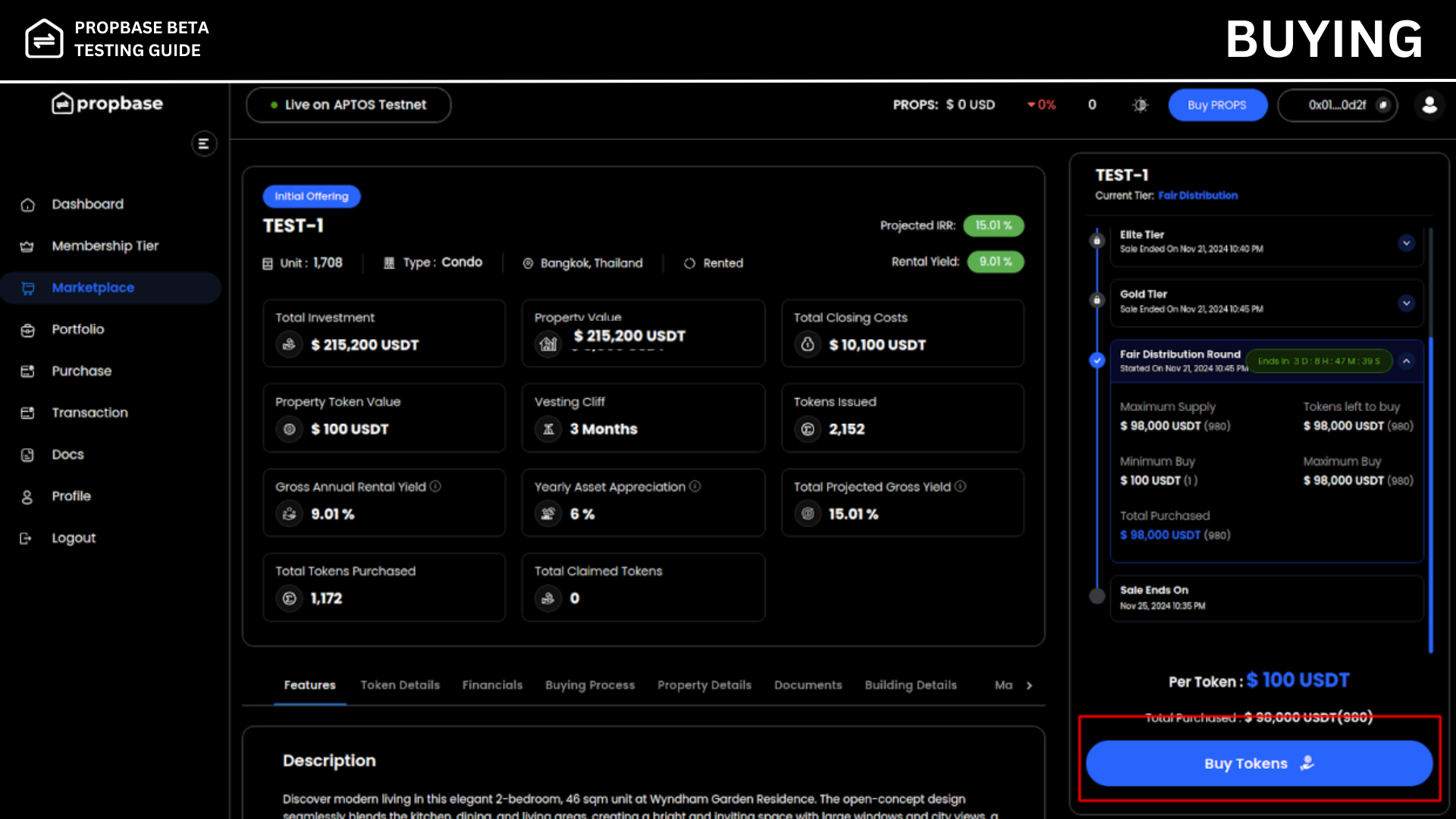Expand the Gold Tier section
The height and width of the screenshot is (819, 1456).
pyautogui.click(x=1406, y=303)
